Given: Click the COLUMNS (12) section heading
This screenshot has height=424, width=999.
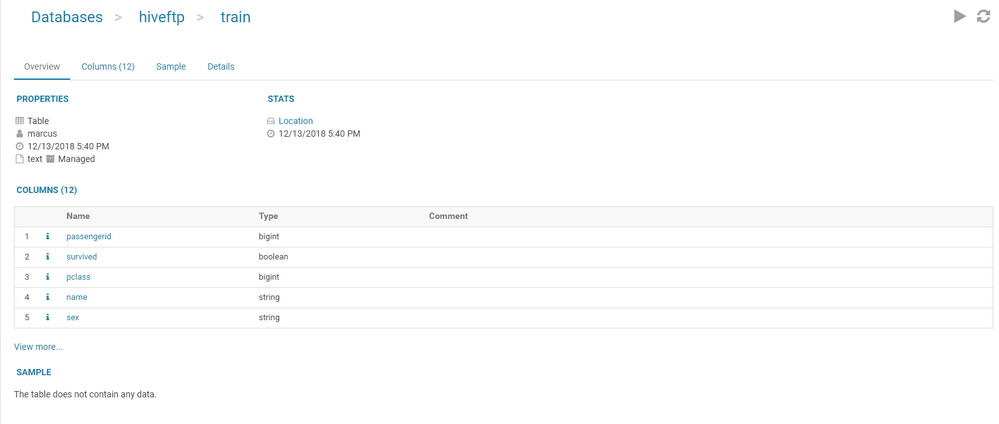Looking at the screenshot, I should tap(47, 190).
